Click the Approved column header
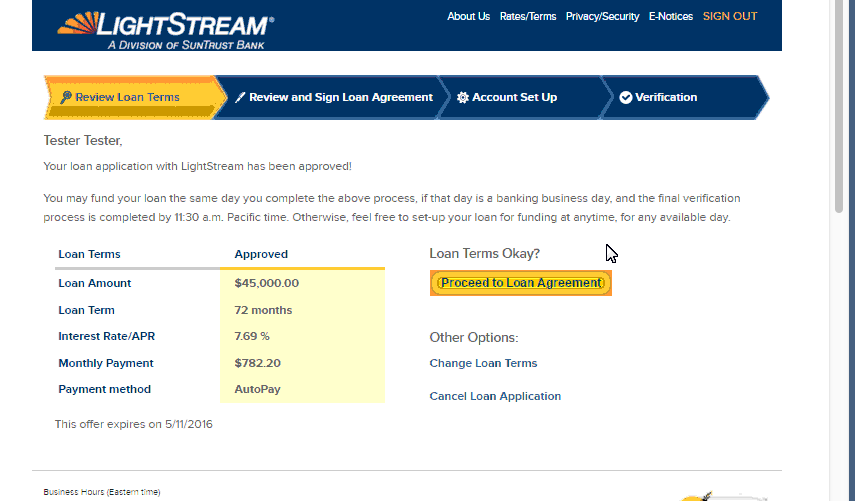855x501 pixels. click(261, 254)
